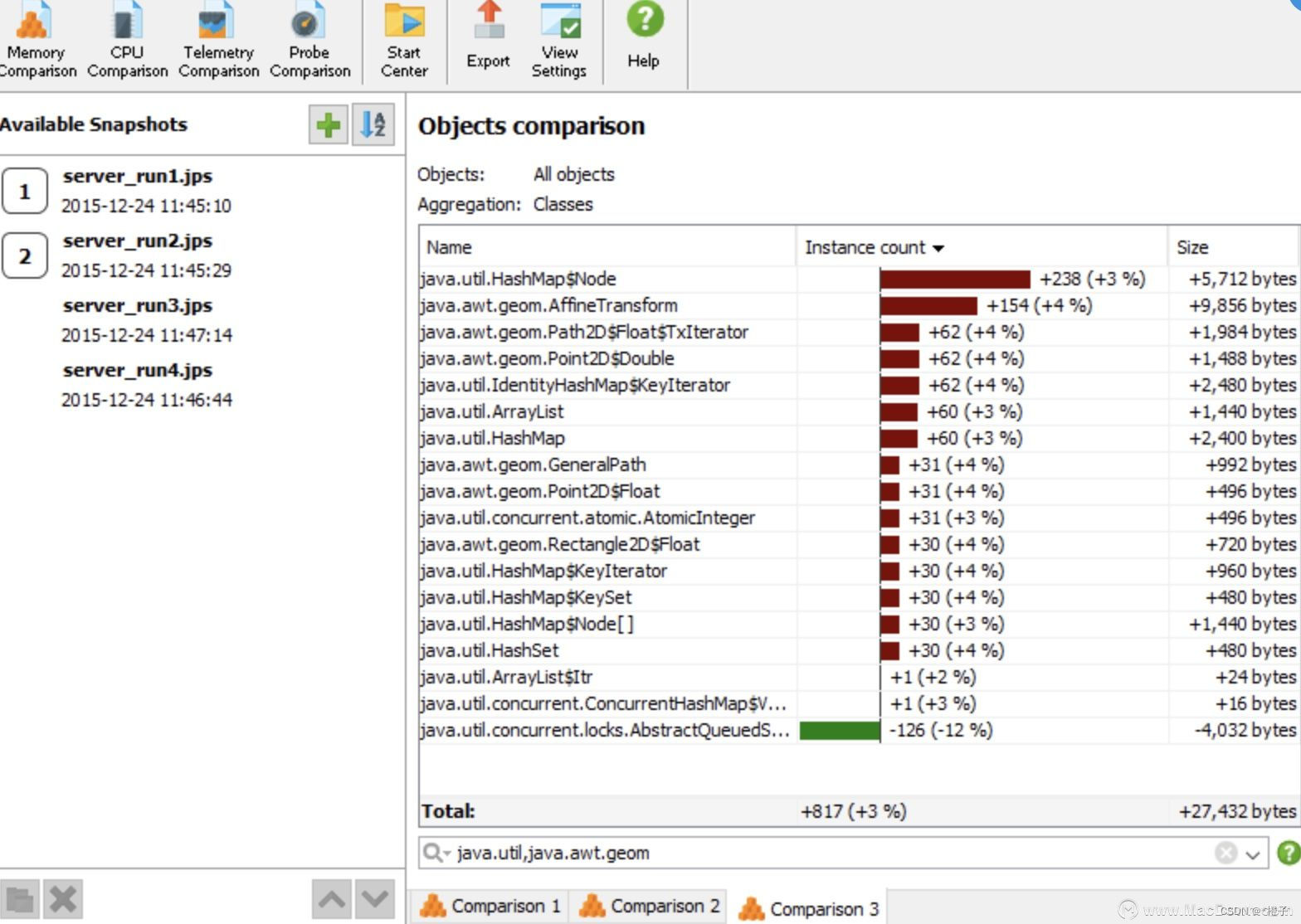Select the java.util.HashMap$KeyIterator row
1301x924 pixels.
pyautogui.click(x=860, y=571)
